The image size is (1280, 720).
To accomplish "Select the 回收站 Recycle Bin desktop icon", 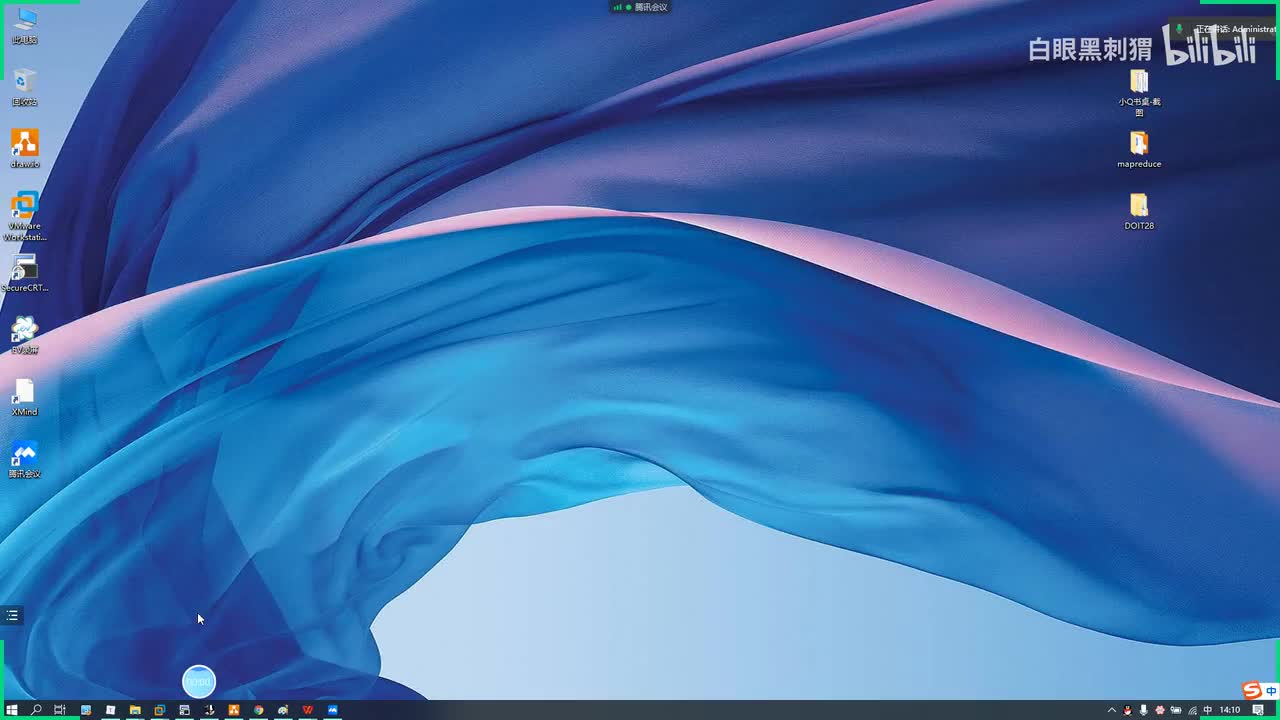I will click(x=24, y=88).
